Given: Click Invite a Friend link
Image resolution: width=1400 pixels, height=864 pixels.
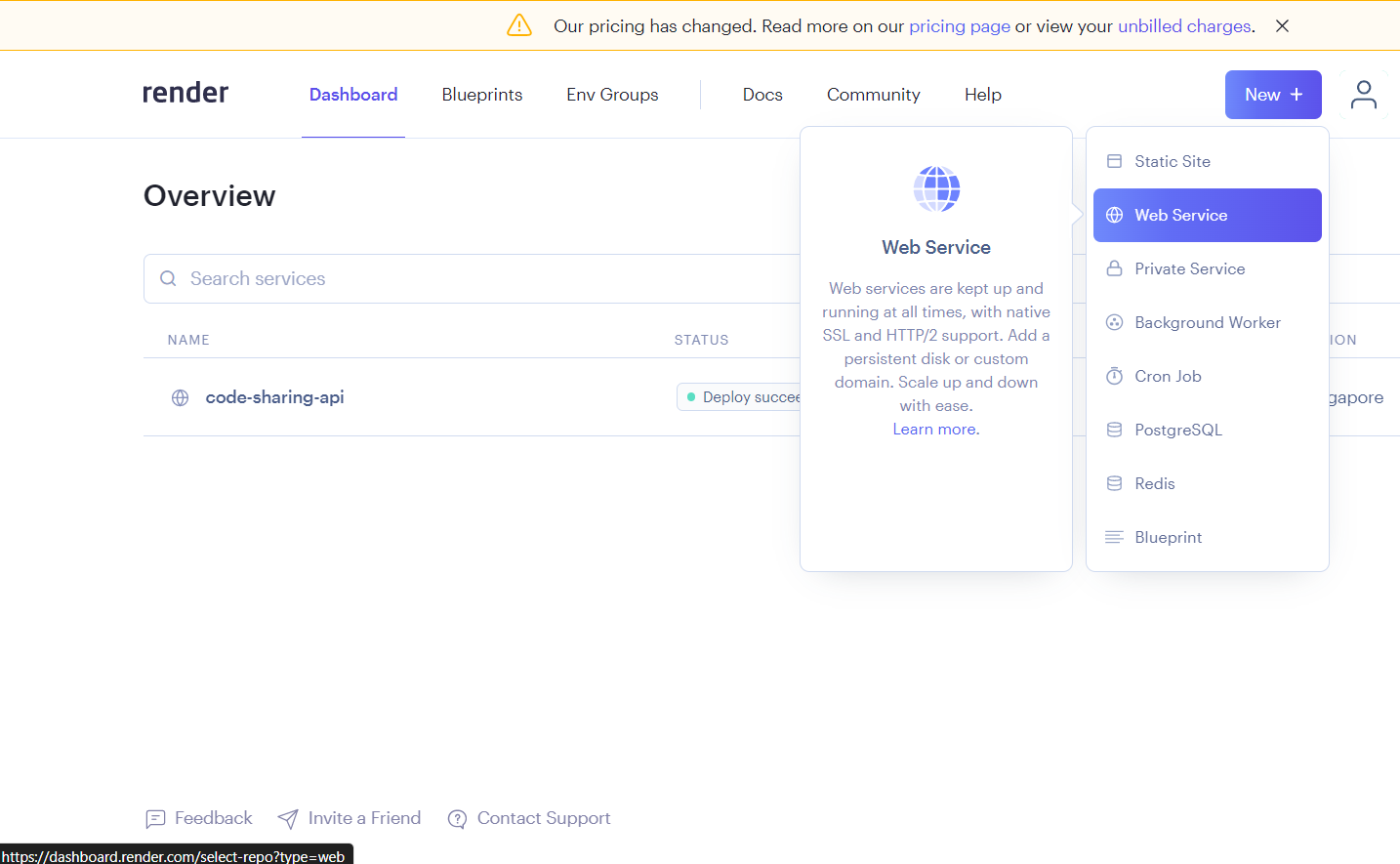Looking at the screenshot, I should (x=364, y=818).
